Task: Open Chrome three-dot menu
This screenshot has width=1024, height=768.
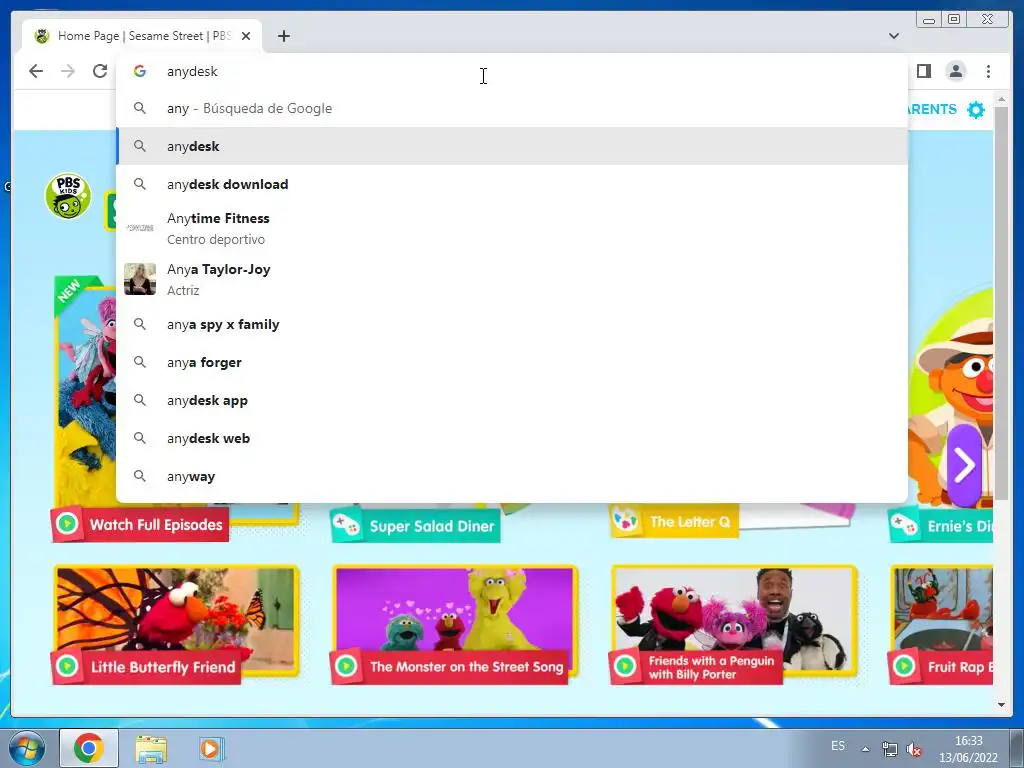Action: [x=988, y=71]
